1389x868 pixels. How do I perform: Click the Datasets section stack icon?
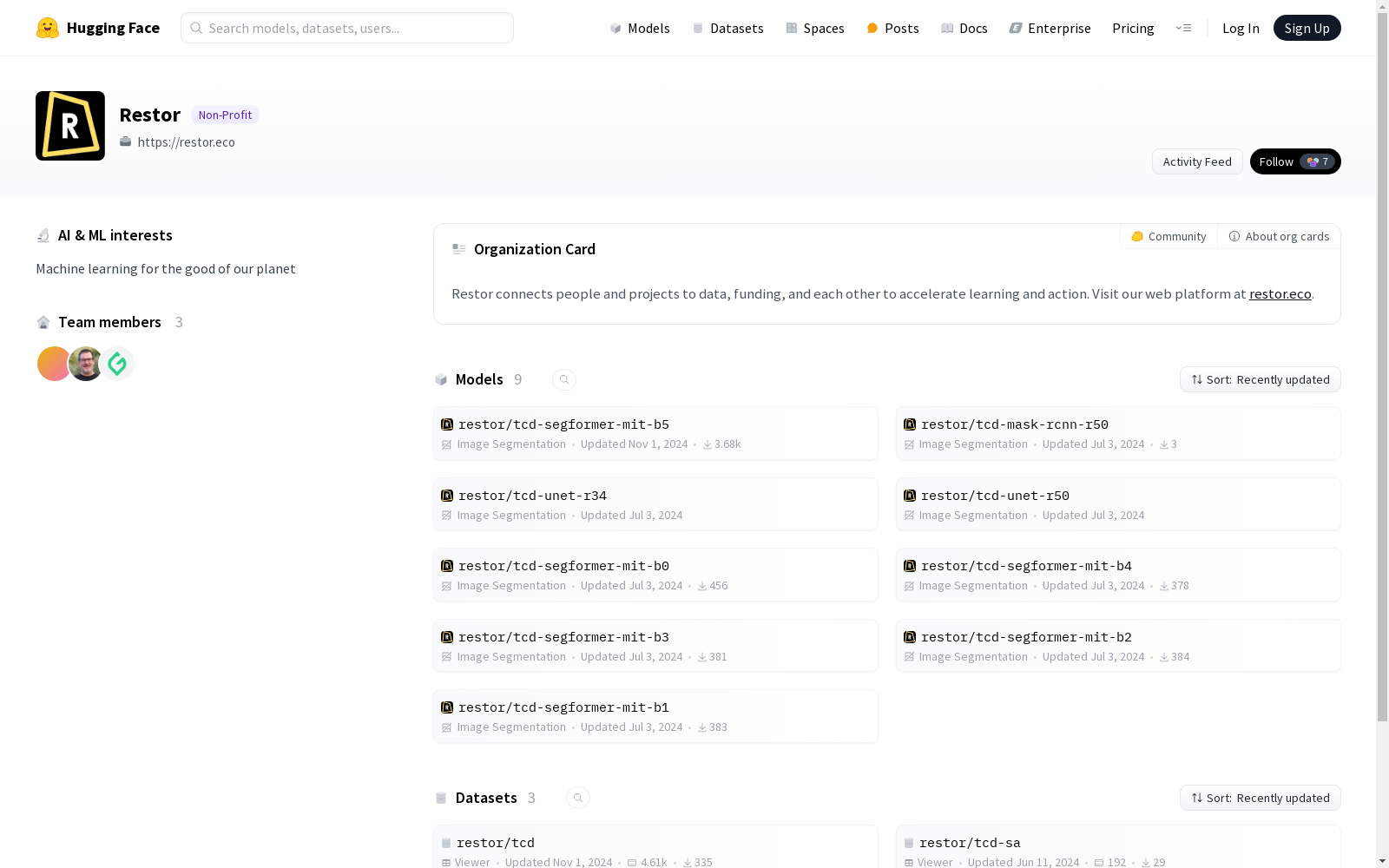[x=441, y=798]
